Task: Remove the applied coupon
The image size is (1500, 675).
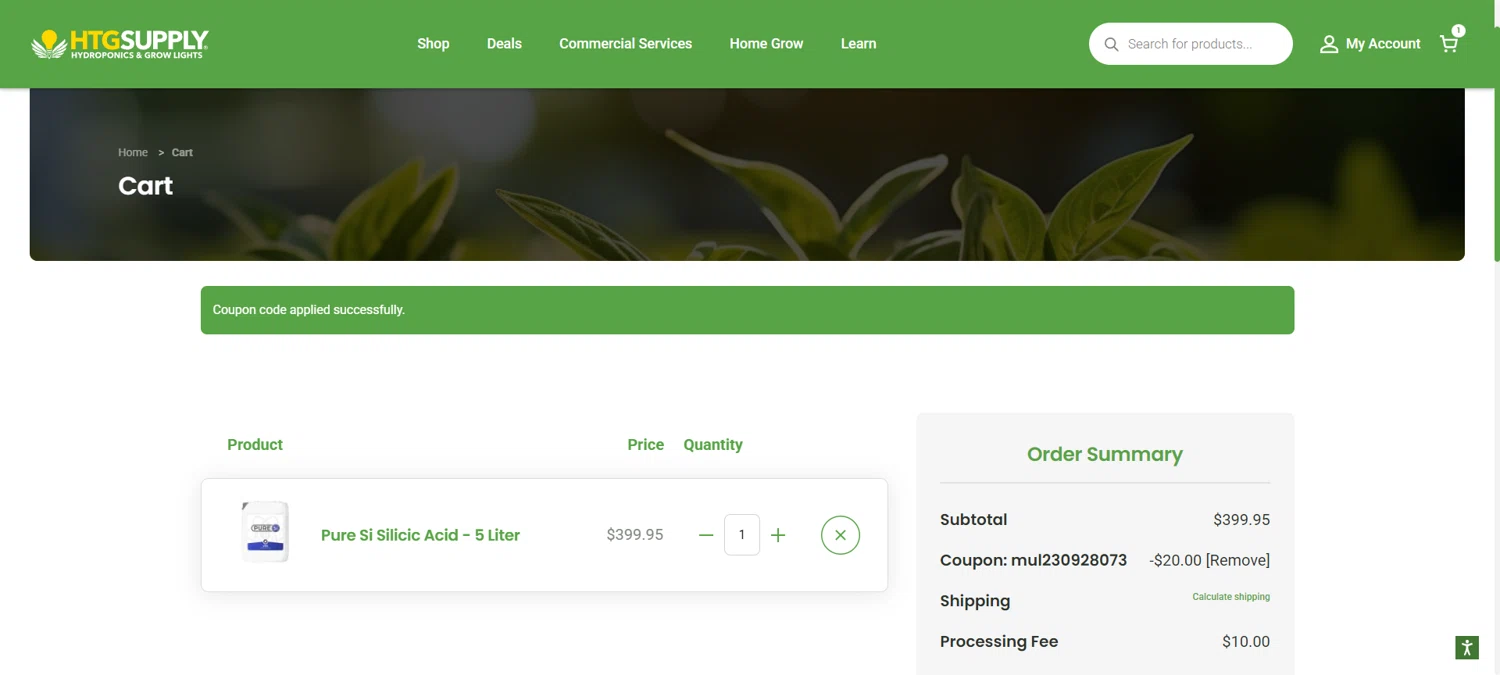Action: pos(1238,560)
